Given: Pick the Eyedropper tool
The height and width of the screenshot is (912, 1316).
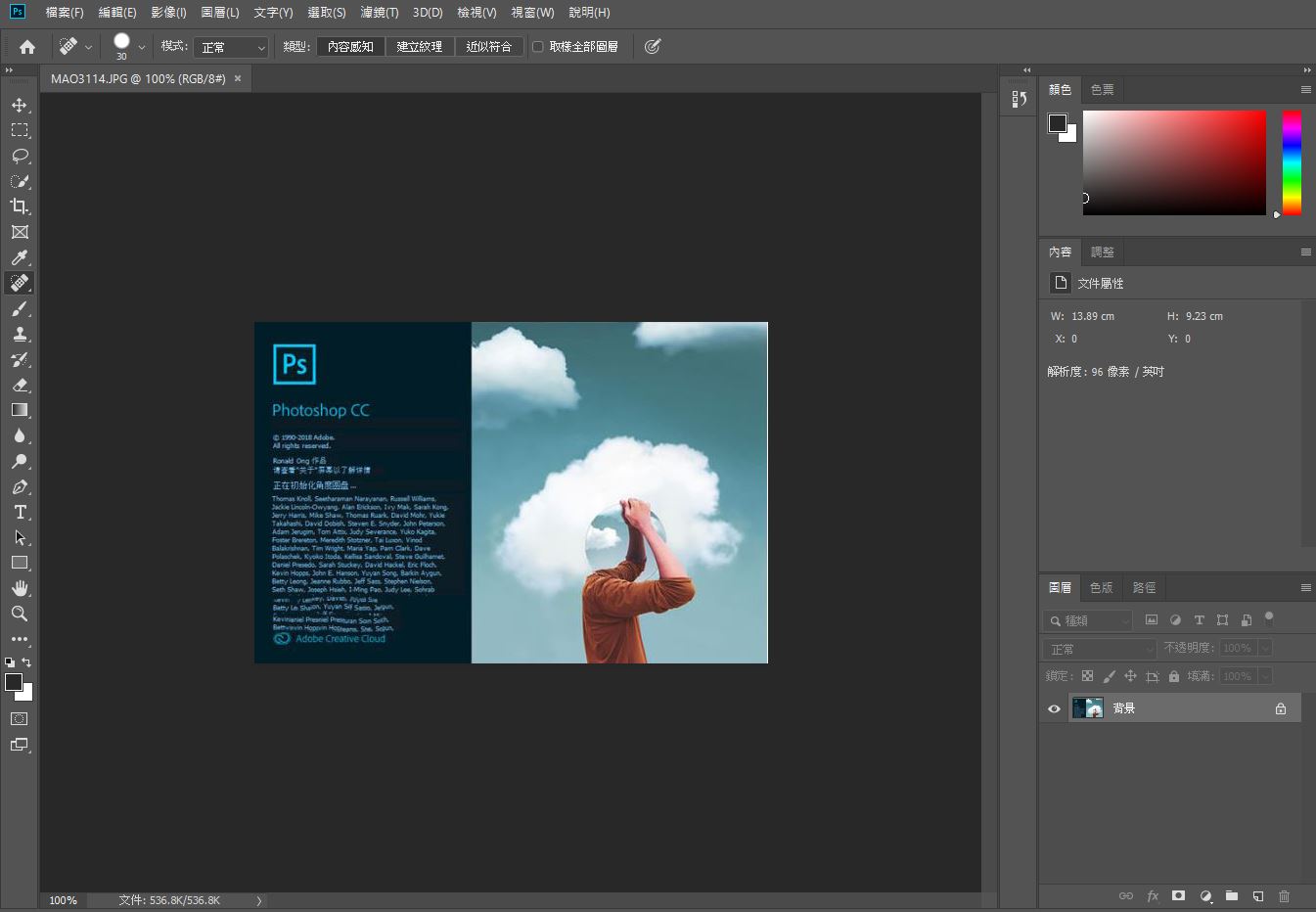Looking at the screenshot, I should (x=20, y=257).
